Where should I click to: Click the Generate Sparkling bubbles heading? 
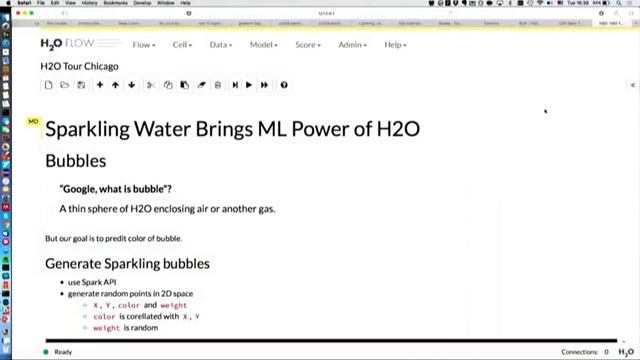(x=127, y=264)
